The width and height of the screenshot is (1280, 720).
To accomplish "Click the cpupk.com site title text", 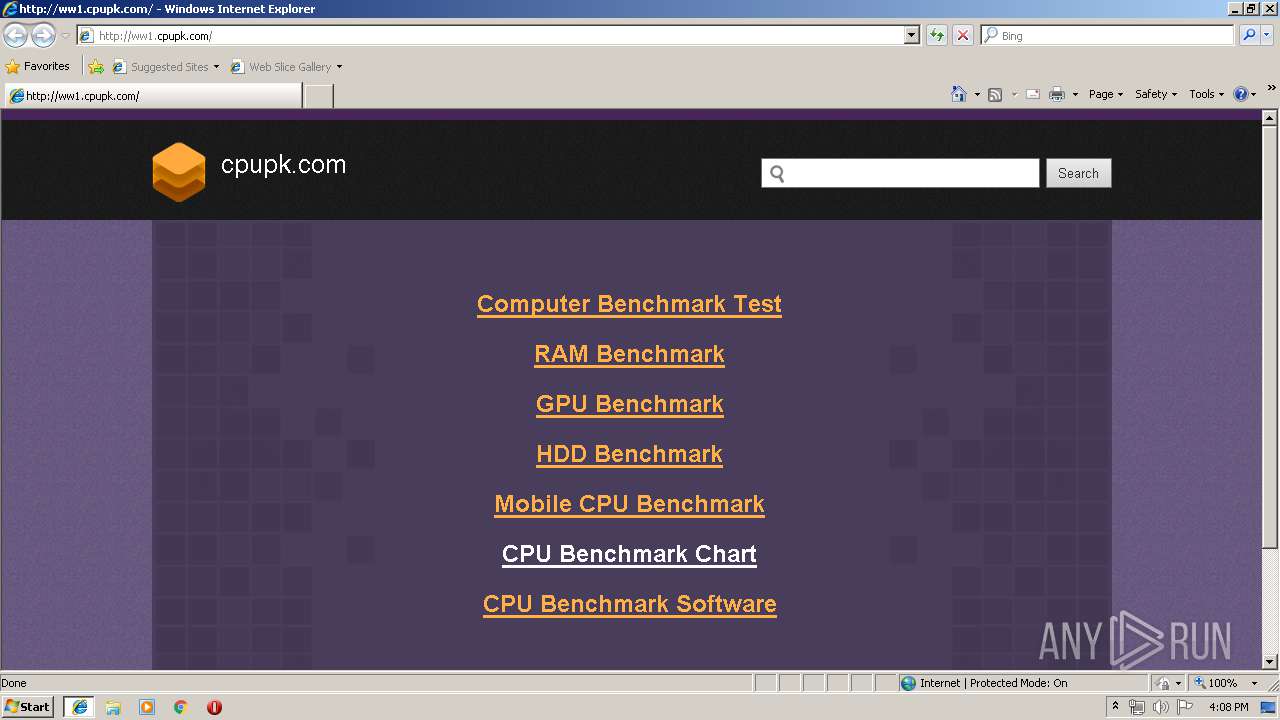I will coord(283,165).
